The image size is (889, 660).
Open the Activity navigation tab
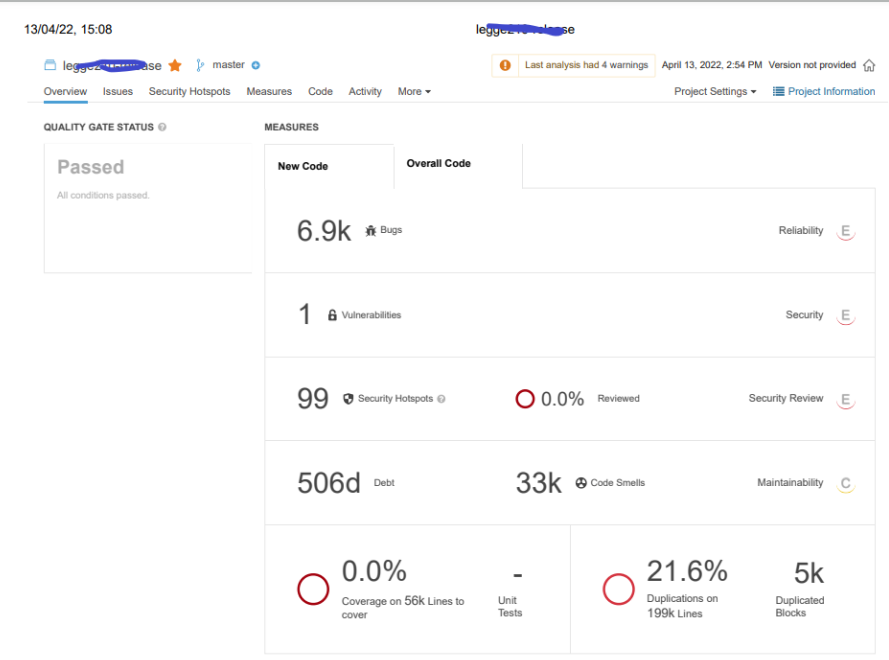point(365,91)
